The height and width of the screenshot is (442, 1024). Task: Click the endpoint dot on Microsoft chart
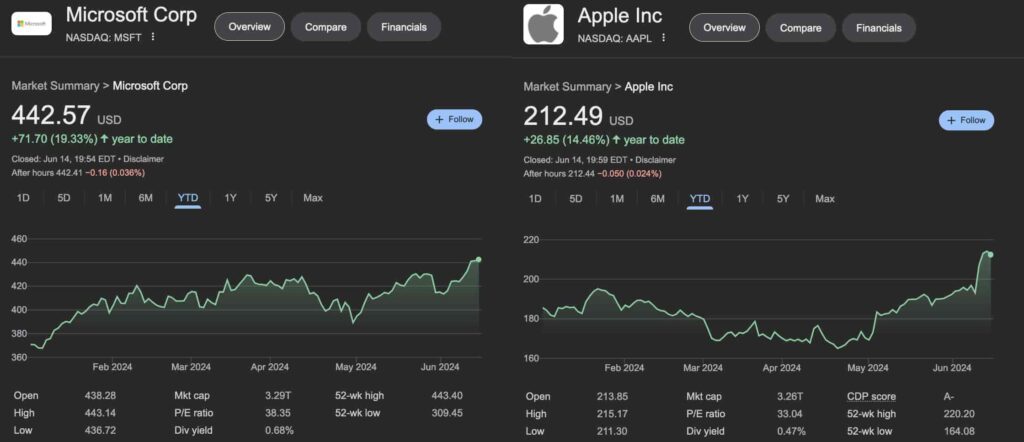[x=478, y=259]
